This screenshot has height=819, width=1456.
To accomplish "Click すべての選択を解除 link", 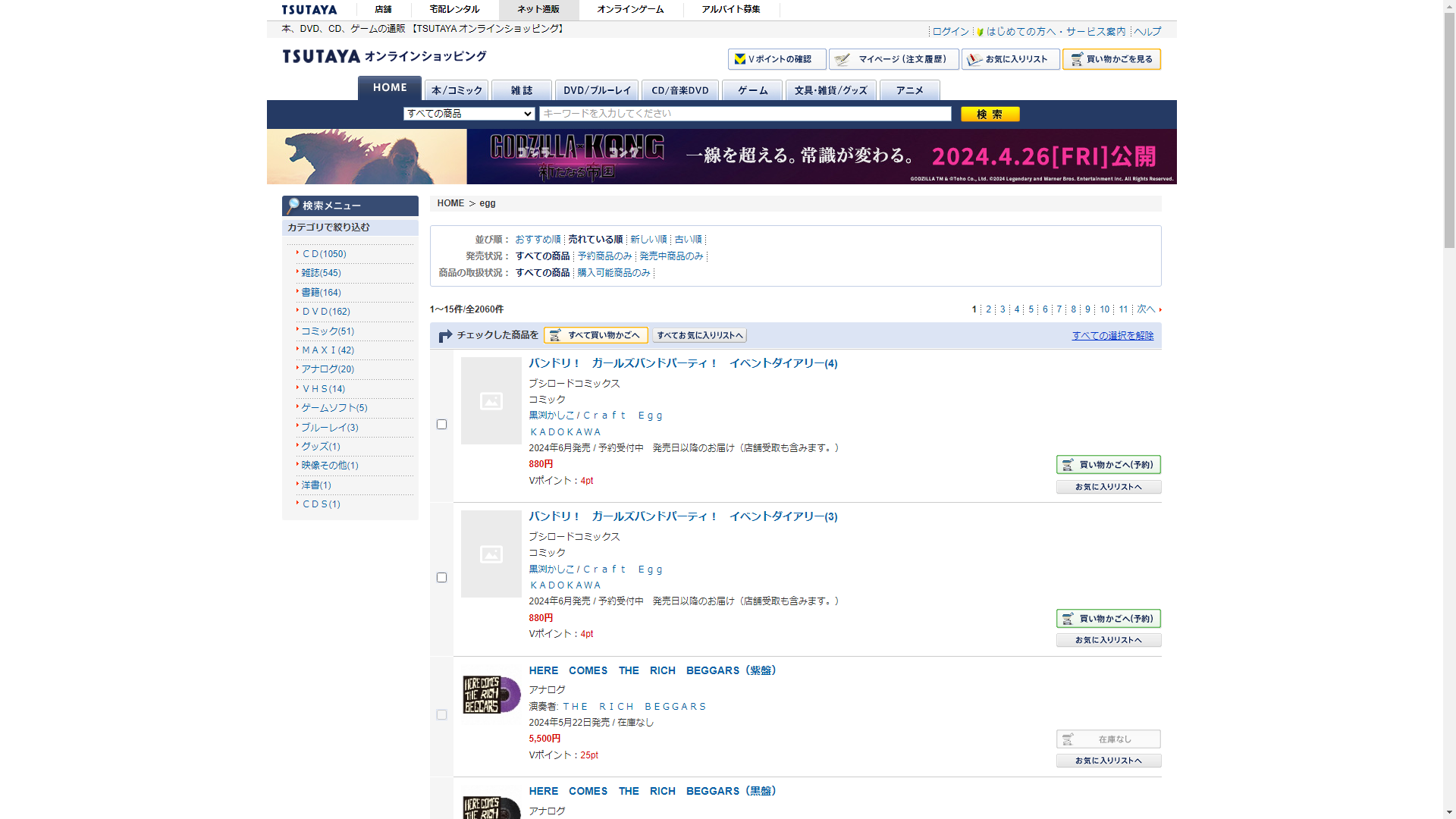I will (x=1112, y=336).
